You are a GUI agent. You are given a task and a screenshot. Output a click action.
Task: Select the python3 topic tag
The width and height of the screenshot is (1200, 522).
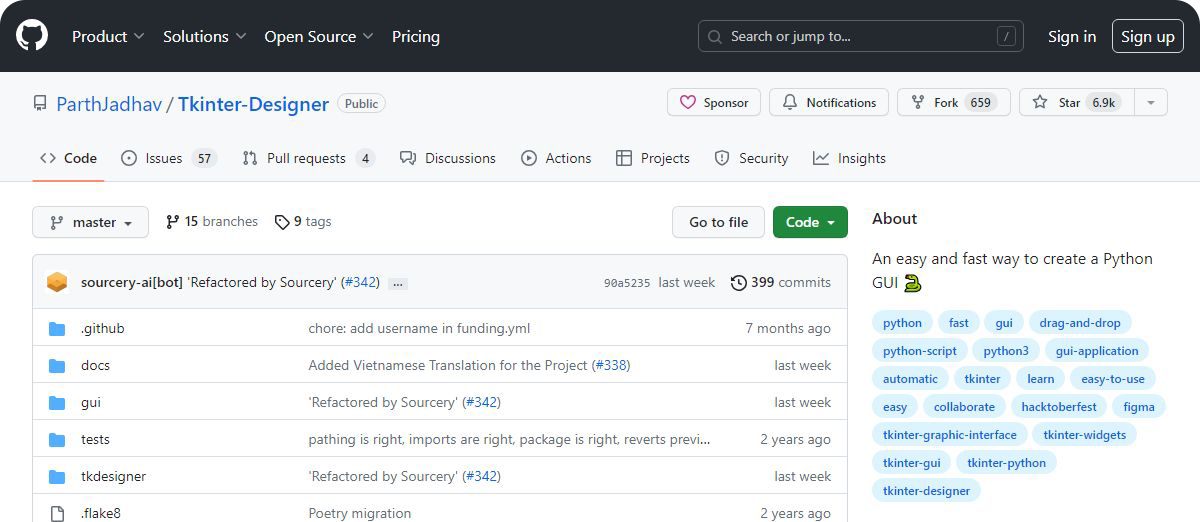(1006, 351)
